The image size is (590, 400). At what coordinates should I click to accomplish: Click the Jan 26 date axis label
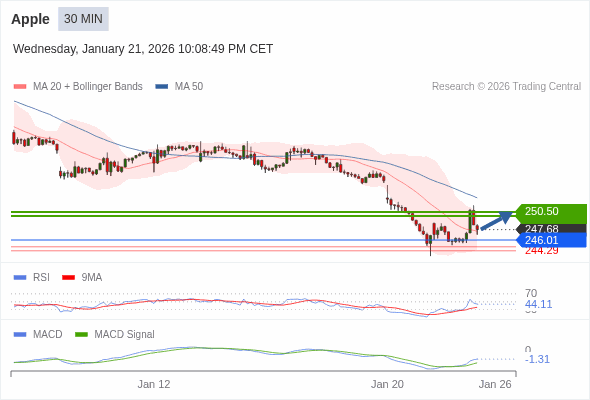(x=495, y=384)
